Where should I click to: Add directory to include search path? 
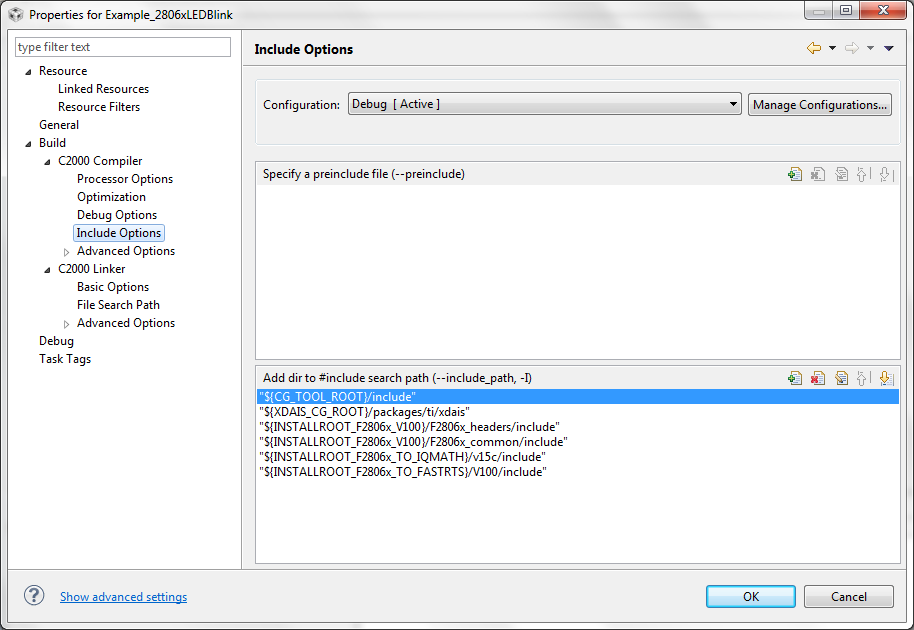795,378
